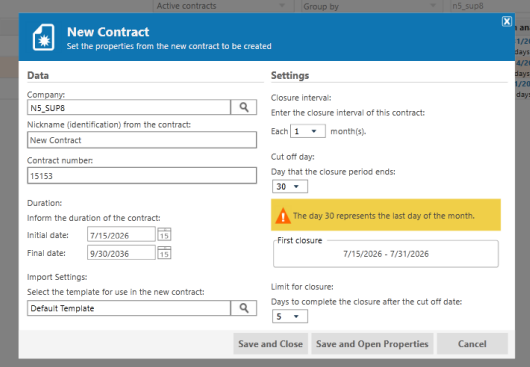Close the New Contract dialog with X
The height and width of the screenshot is (367, 530).
click(x=506, y=21)
